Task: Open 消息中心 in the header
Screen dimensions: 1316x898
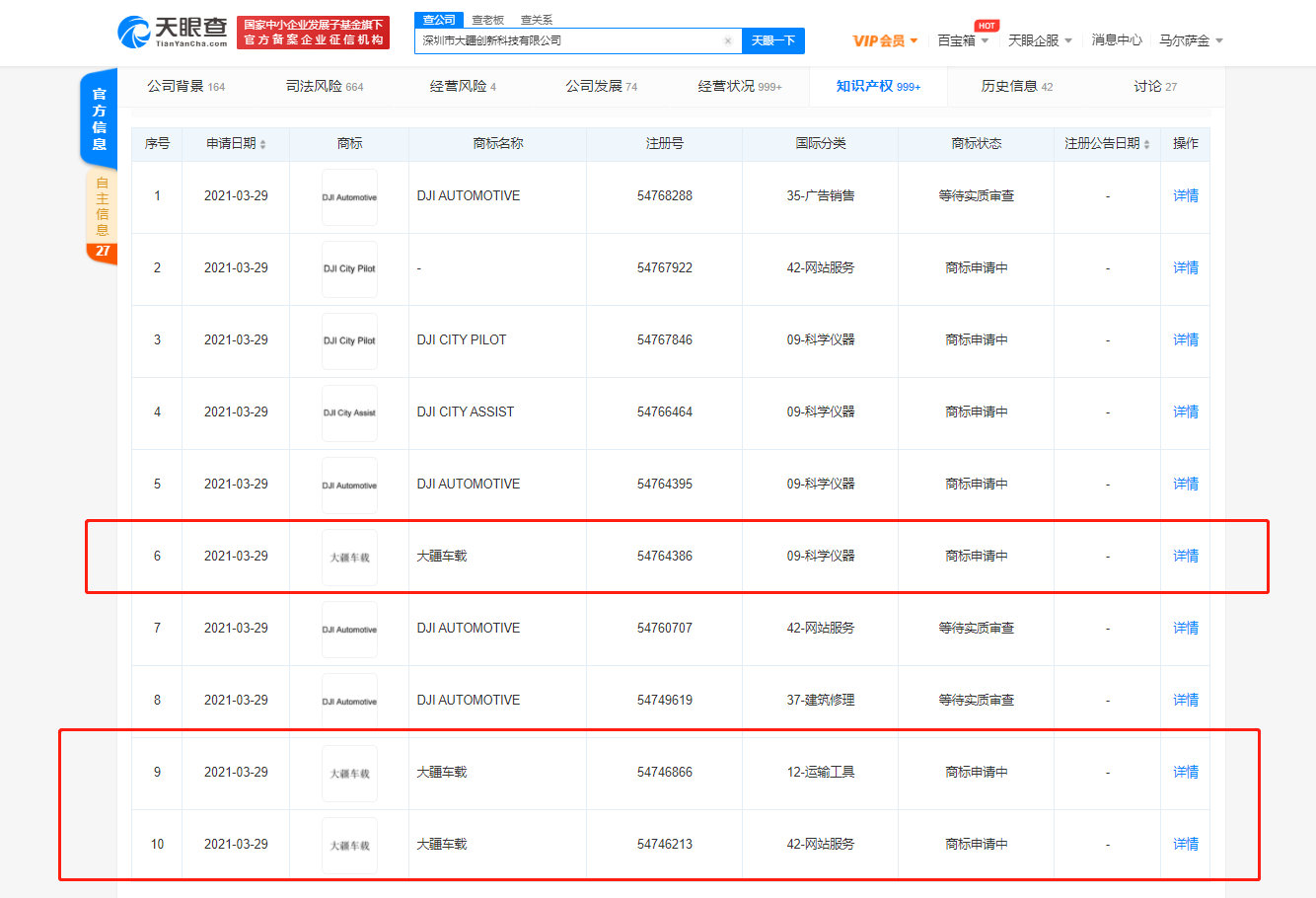Action: tap(1116, 40)
